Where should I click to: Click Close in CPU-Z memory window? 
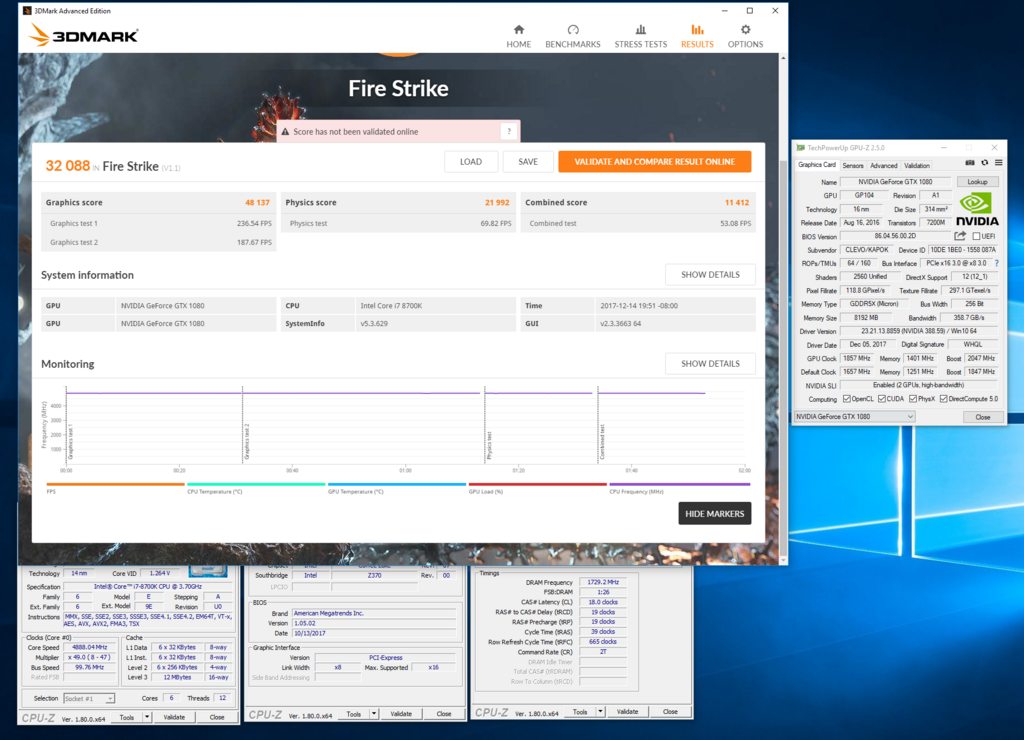670,711
